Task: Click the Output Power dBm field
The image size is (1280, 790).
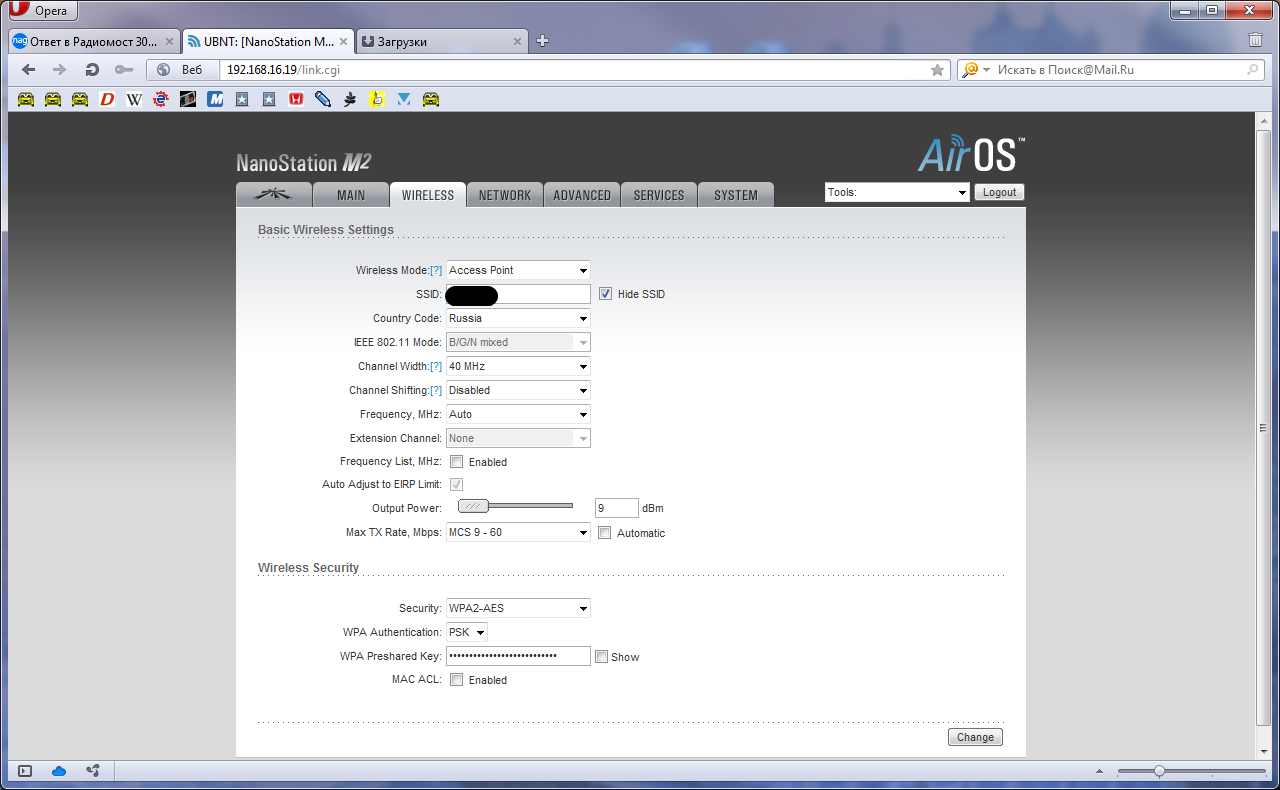Action: (x=616, y=508)
